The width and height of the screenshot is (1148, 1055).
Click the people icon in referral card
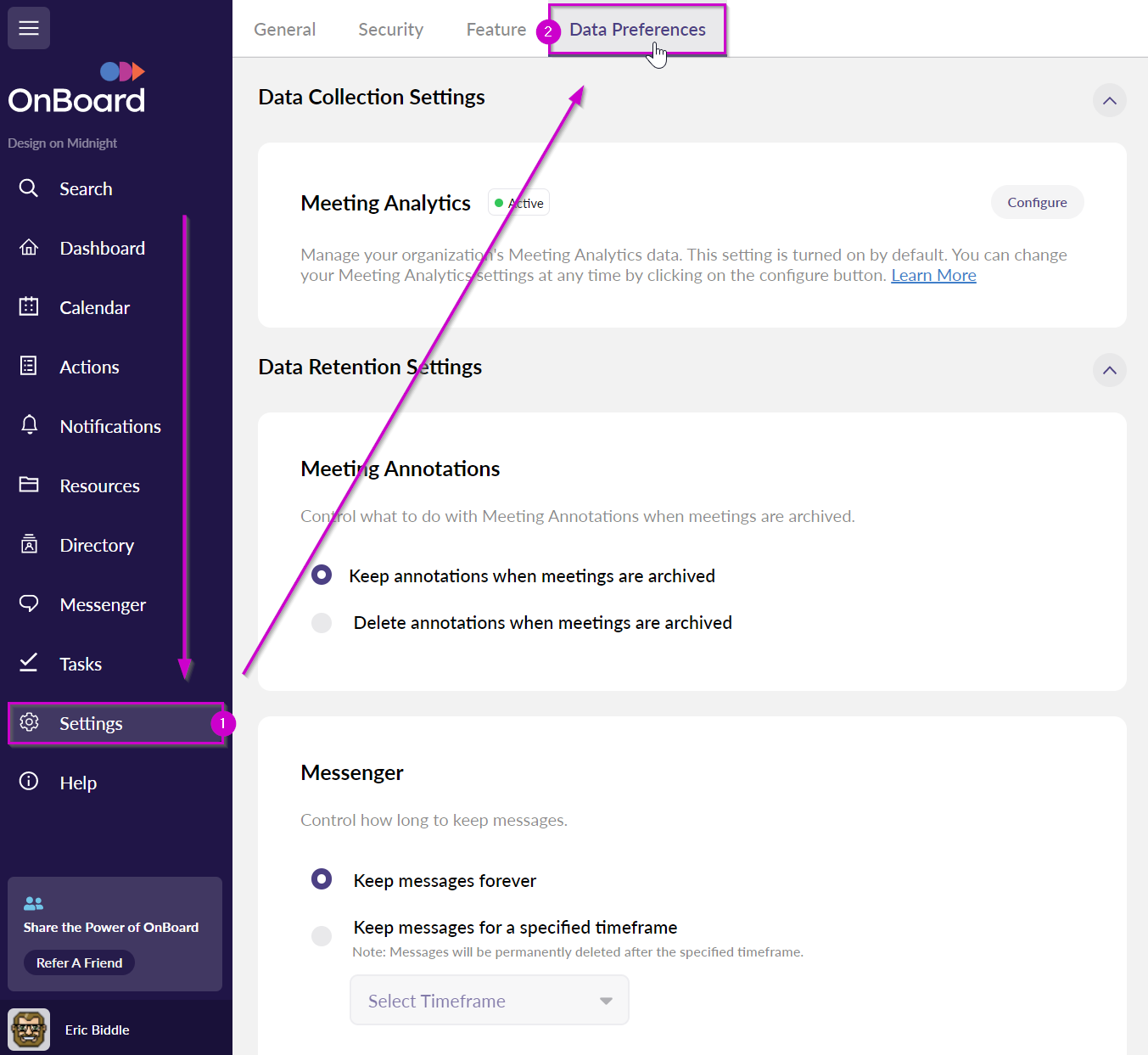(x=33, y=904)
